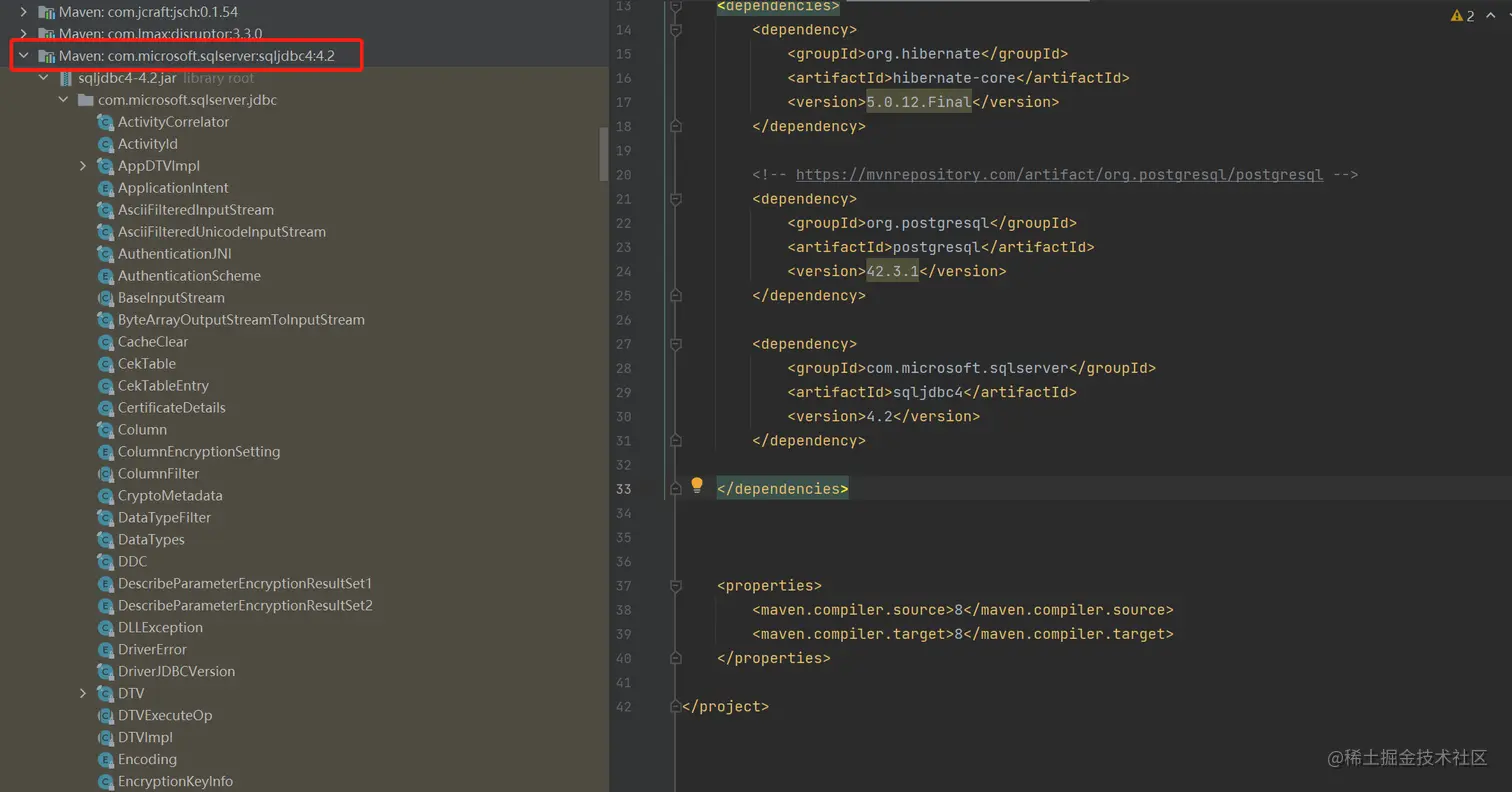Fold the hibernate dependency block at line 14
The width and height of the screenshot is (1512, 792).
pos(676,30)
